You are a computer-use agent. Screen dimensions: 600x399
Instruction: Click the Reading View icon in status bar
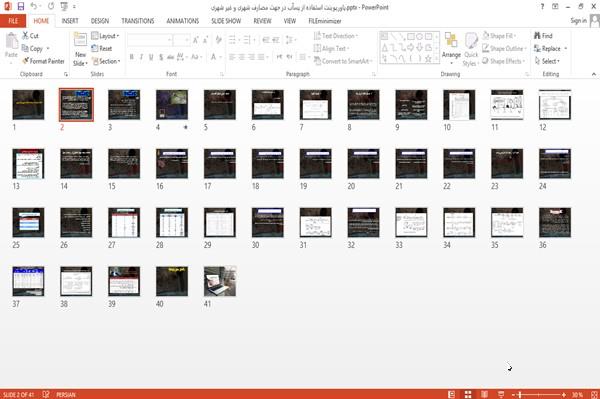tap(484, 394)
